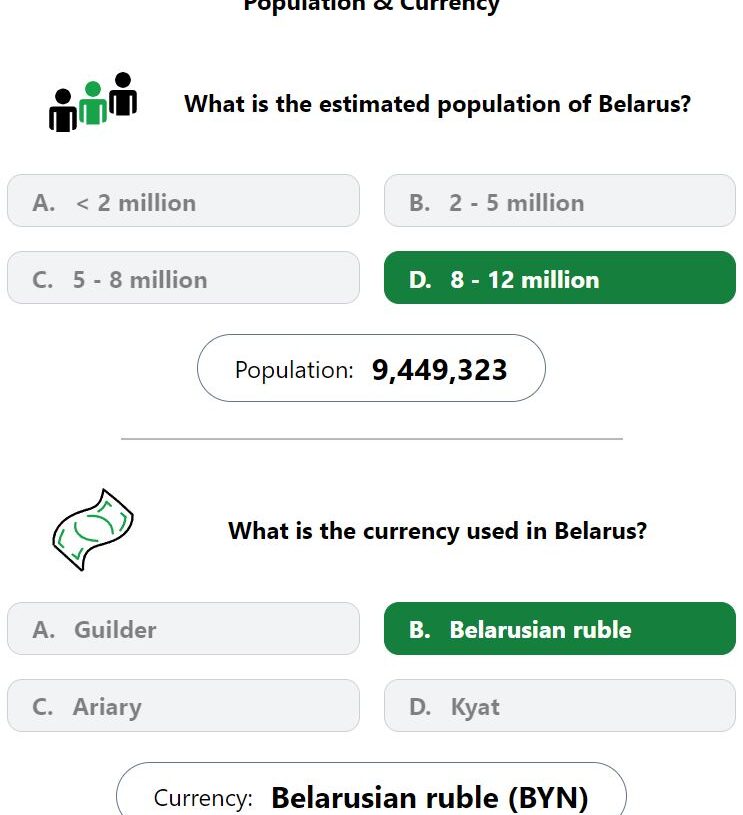Click the Belarus population question text
Screen dimensions: 743x815
coord(438,104)
